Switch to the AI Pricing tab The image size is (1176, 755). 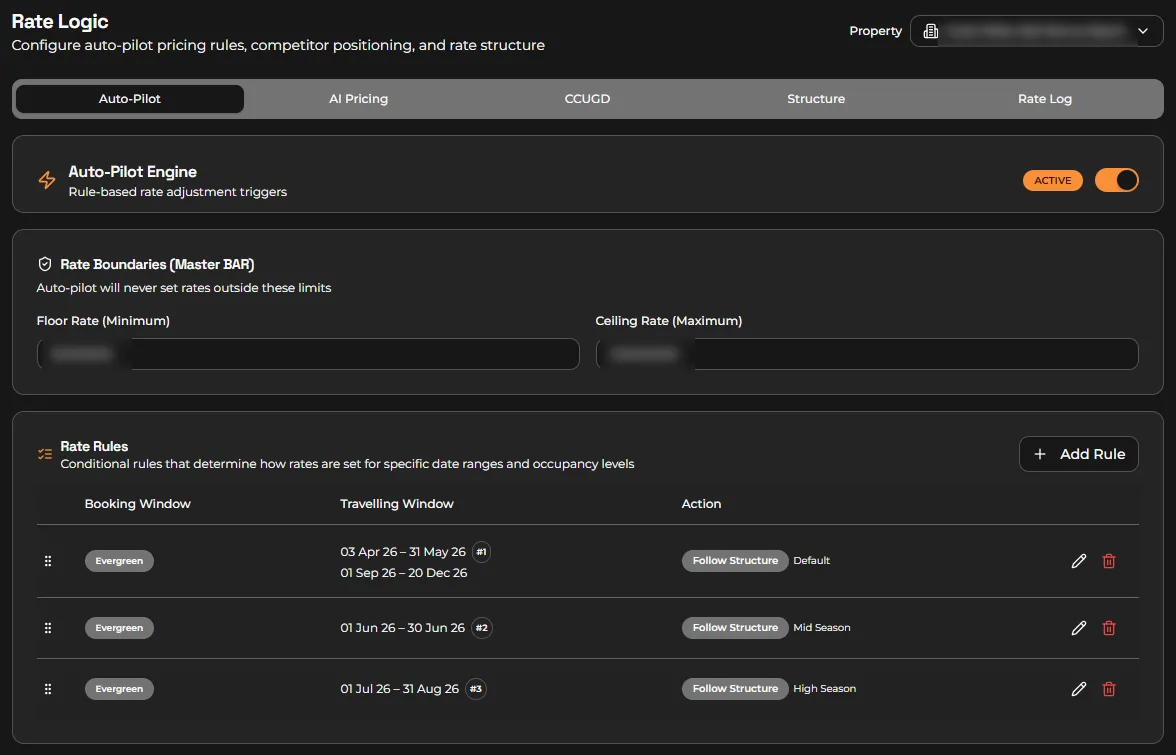(358, 99)
